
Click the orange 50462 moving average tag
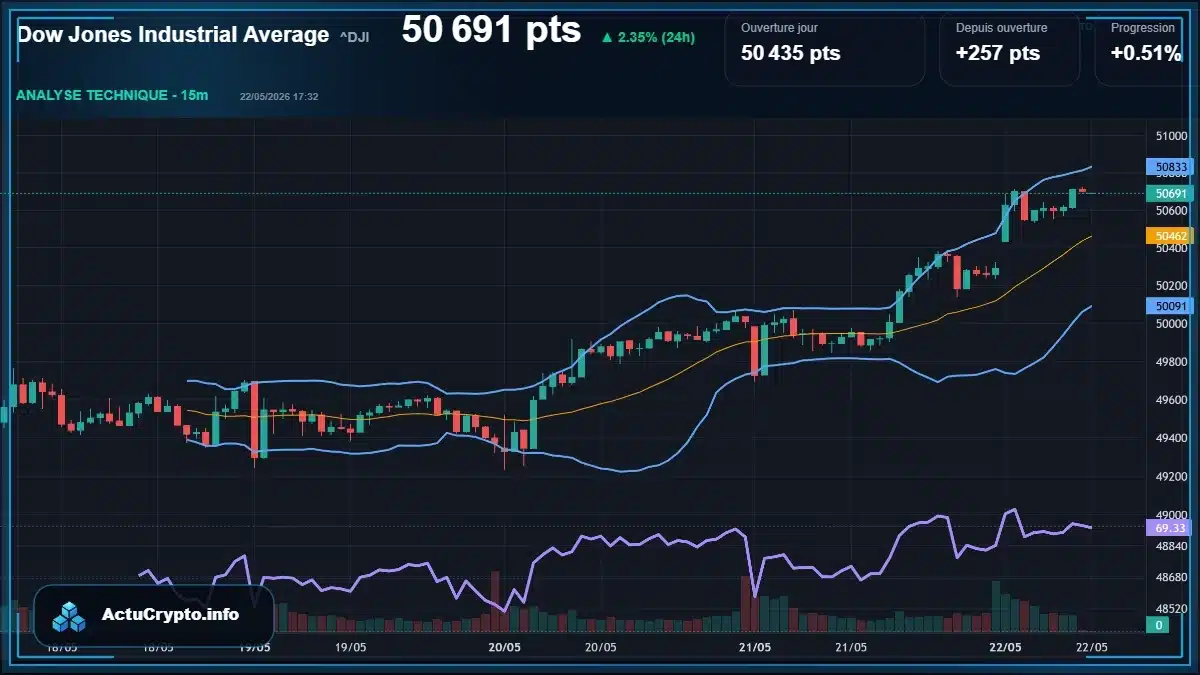(1170, 236)
